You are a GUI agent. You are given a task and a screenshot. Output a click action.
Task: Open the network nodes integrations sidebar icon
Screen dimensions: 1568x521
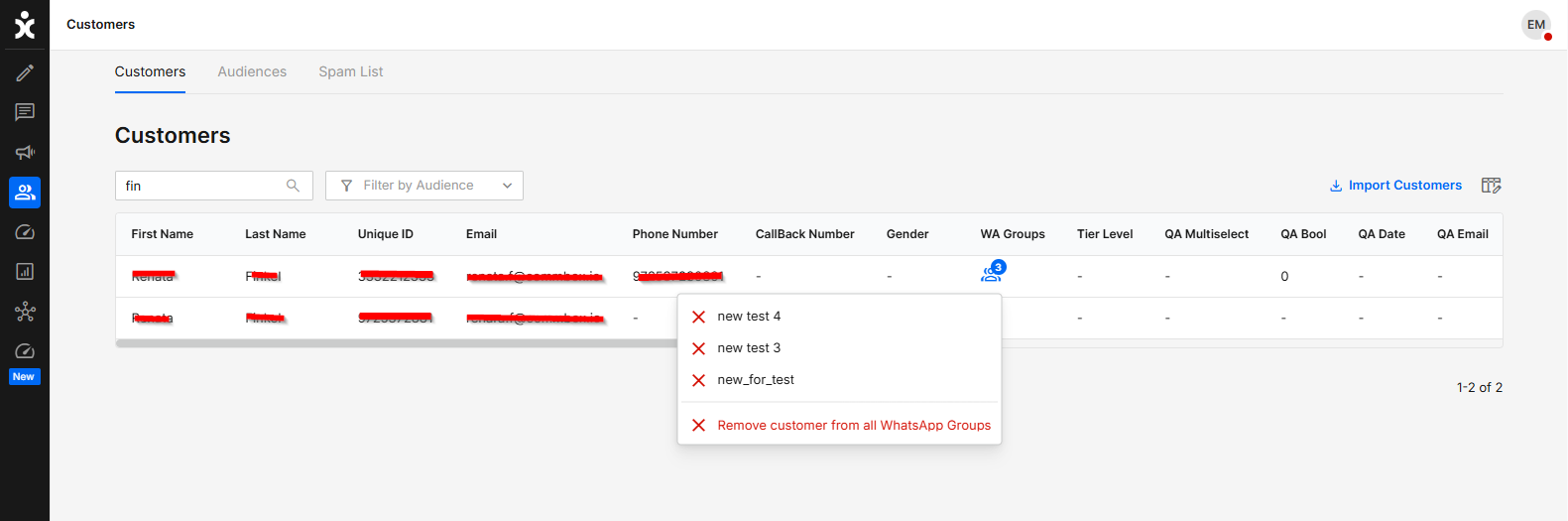[25, 312]
